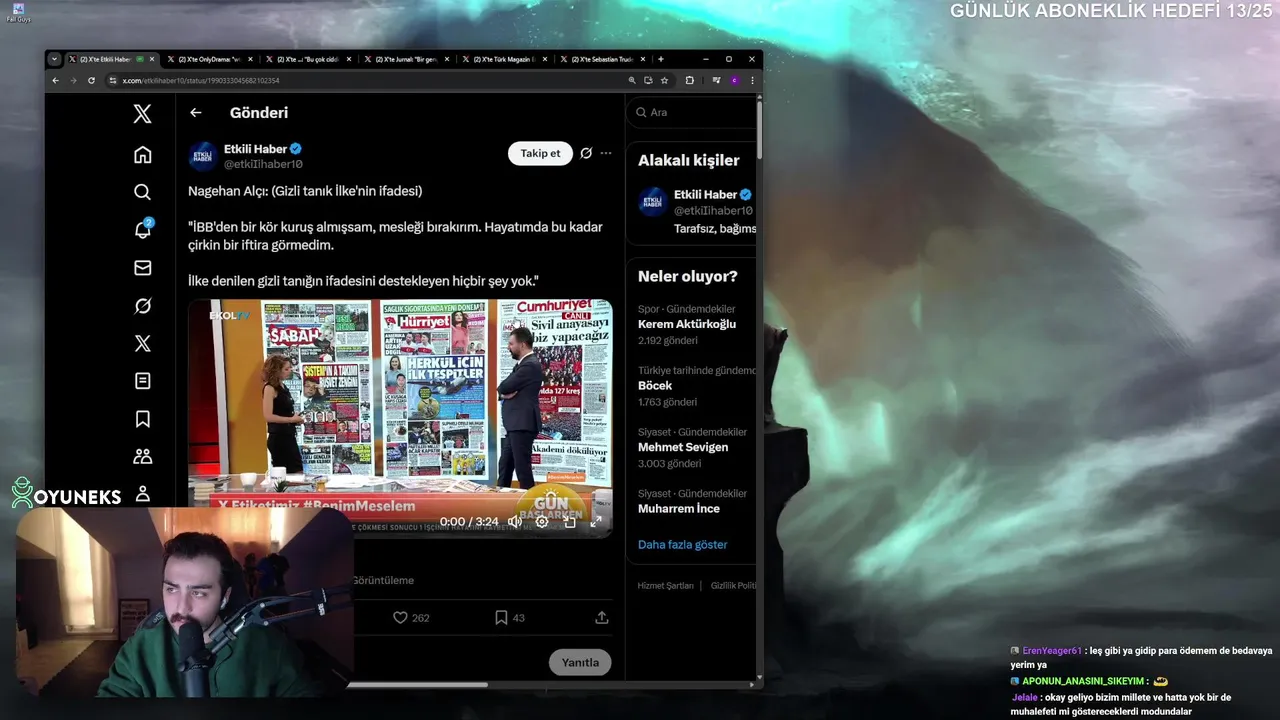
Task: Go to Home via house icon
Action: click(142, 154)
